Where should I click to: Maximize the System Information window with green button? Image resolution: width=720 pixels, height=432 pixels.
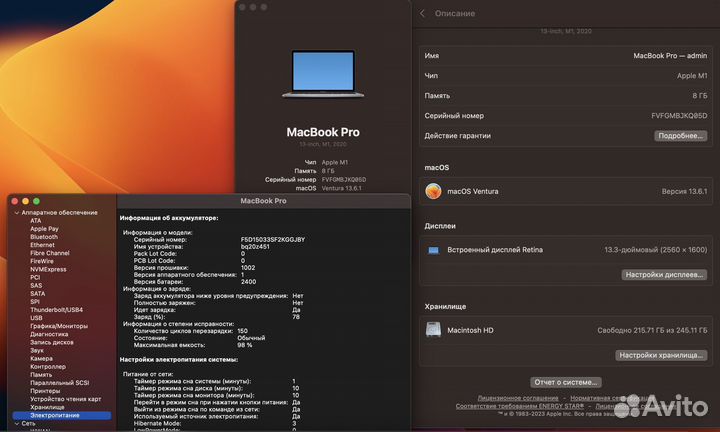pyautogui.click(x=36, y=201)
